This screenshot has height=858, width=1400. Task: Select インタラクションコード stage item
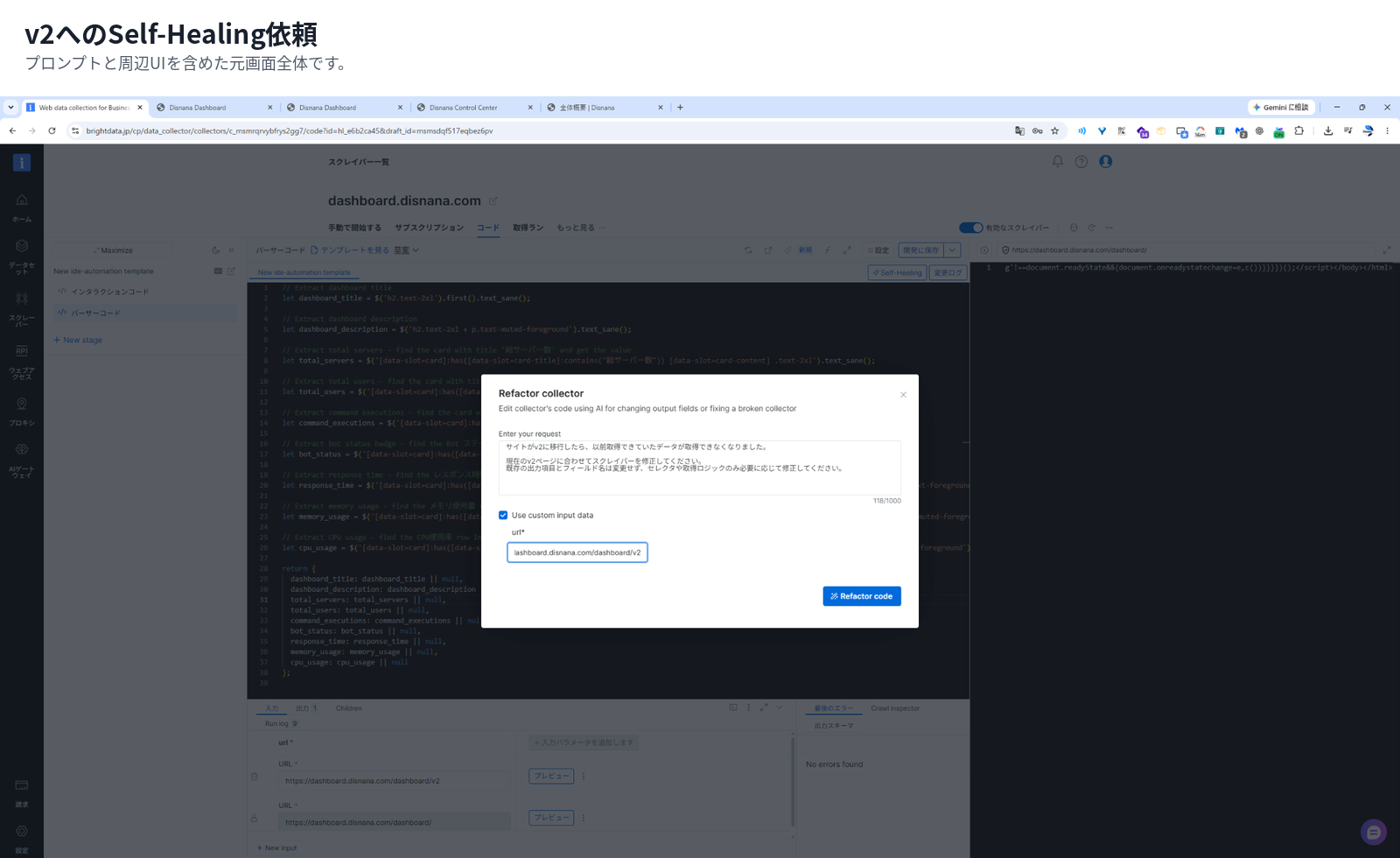(x=109, y=292)
